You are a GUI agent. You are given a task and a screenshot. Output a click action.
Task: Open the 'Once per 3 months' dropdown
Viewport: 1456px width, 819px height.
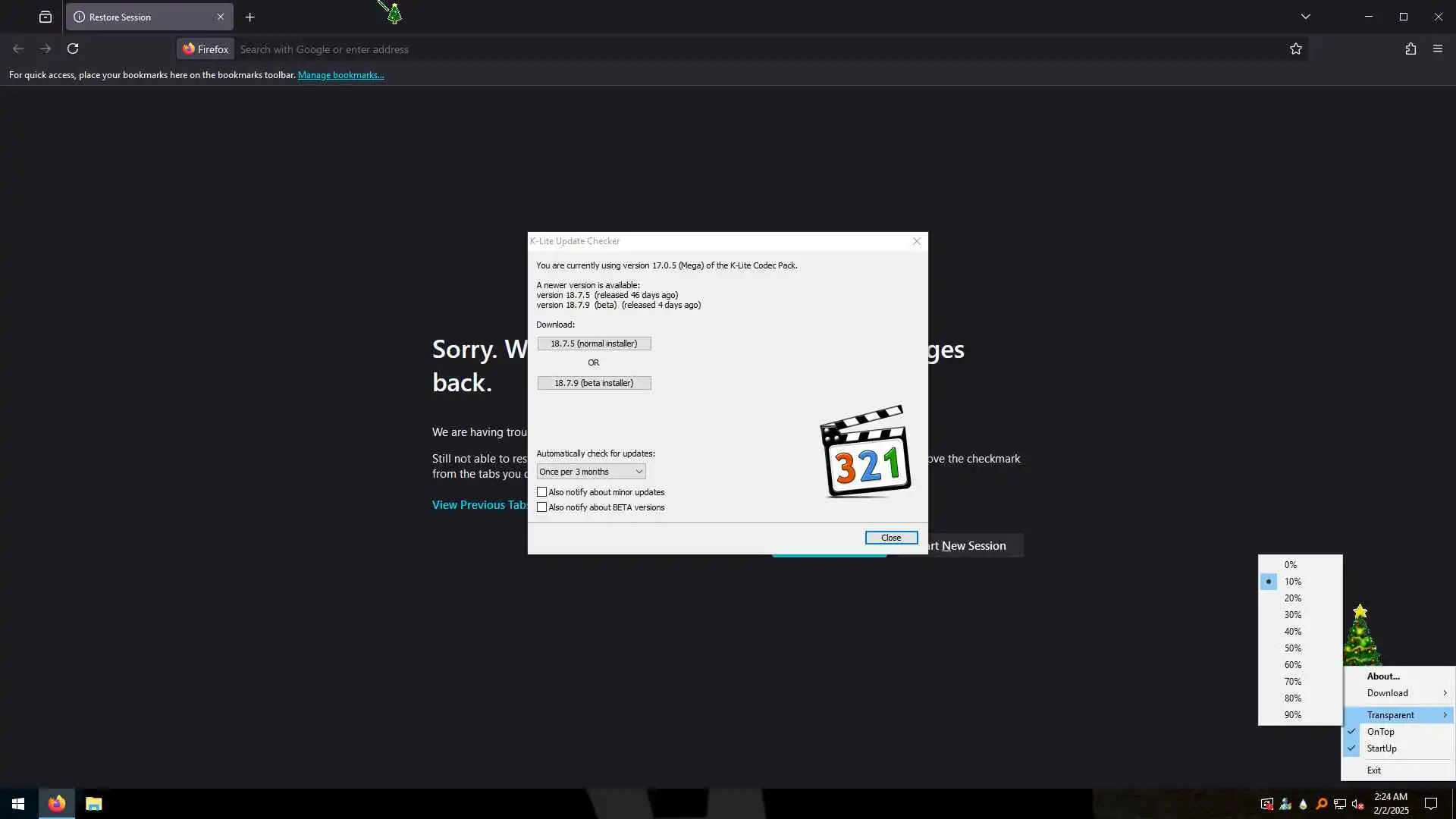(x=591, y=472)
